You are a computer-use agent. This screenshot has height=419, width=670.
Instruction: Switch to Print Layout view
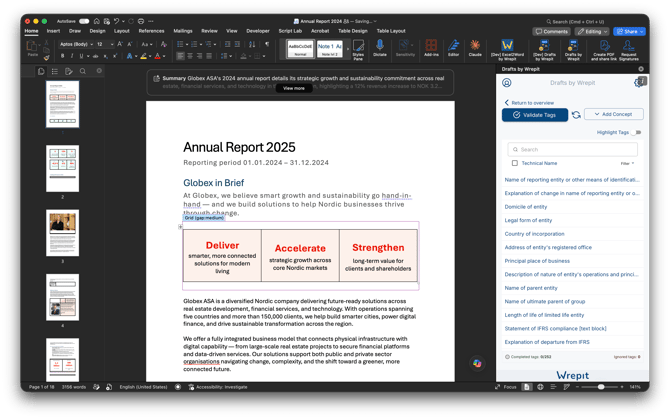point(526,387)
